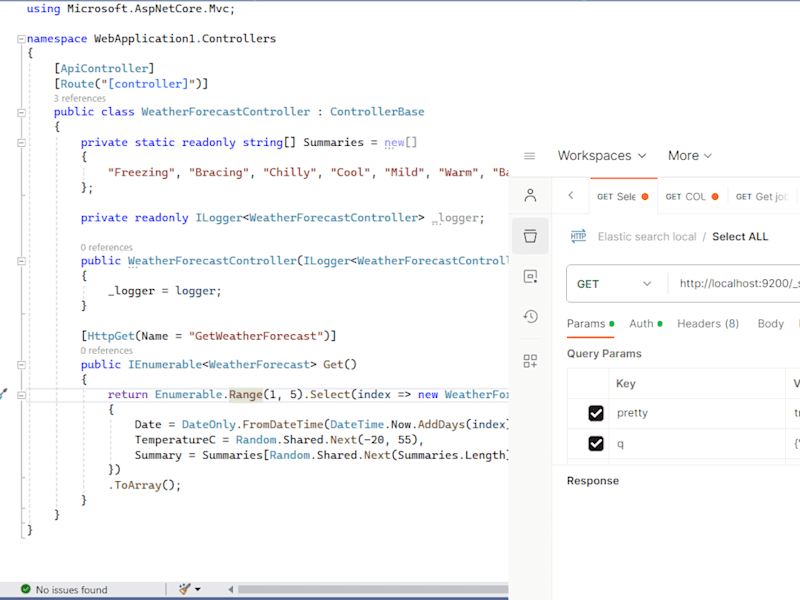Screen dimensions: 800x600
Task: Select the Collections bucket icon in Postman sidebar
Action: point(530,236)
